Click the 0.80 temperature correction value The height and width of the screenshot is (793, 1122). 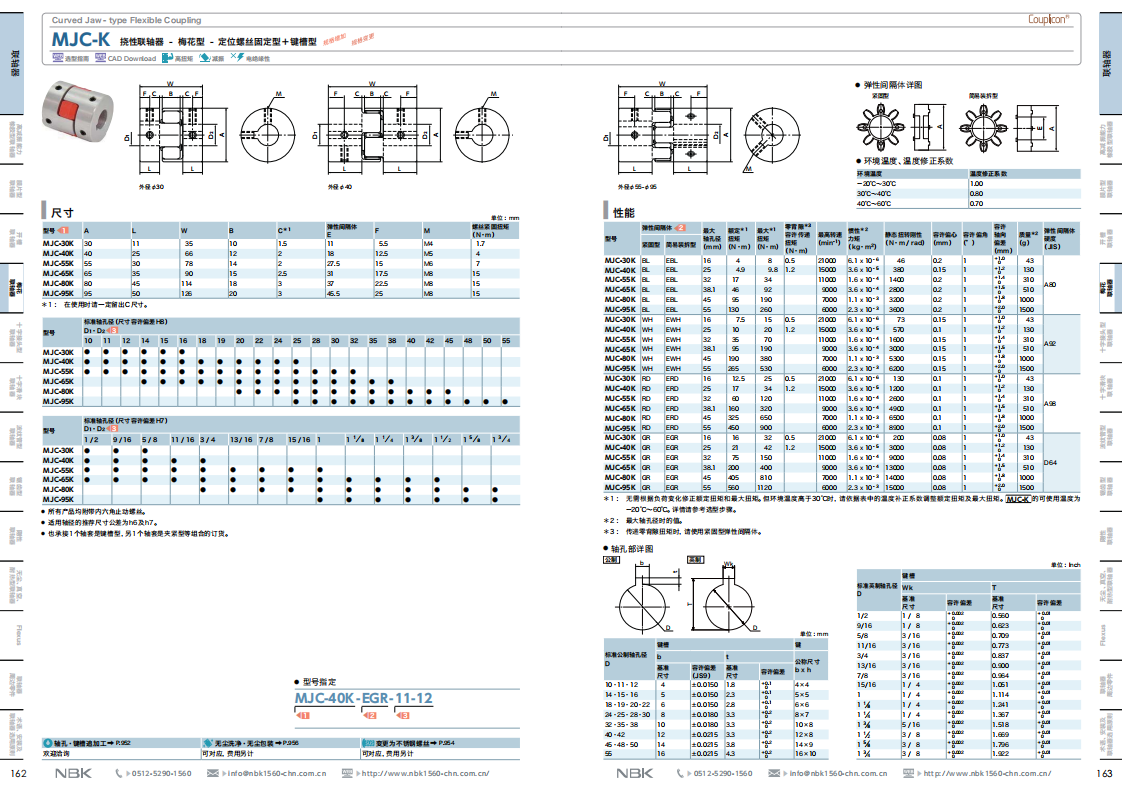tap(977, 194)
